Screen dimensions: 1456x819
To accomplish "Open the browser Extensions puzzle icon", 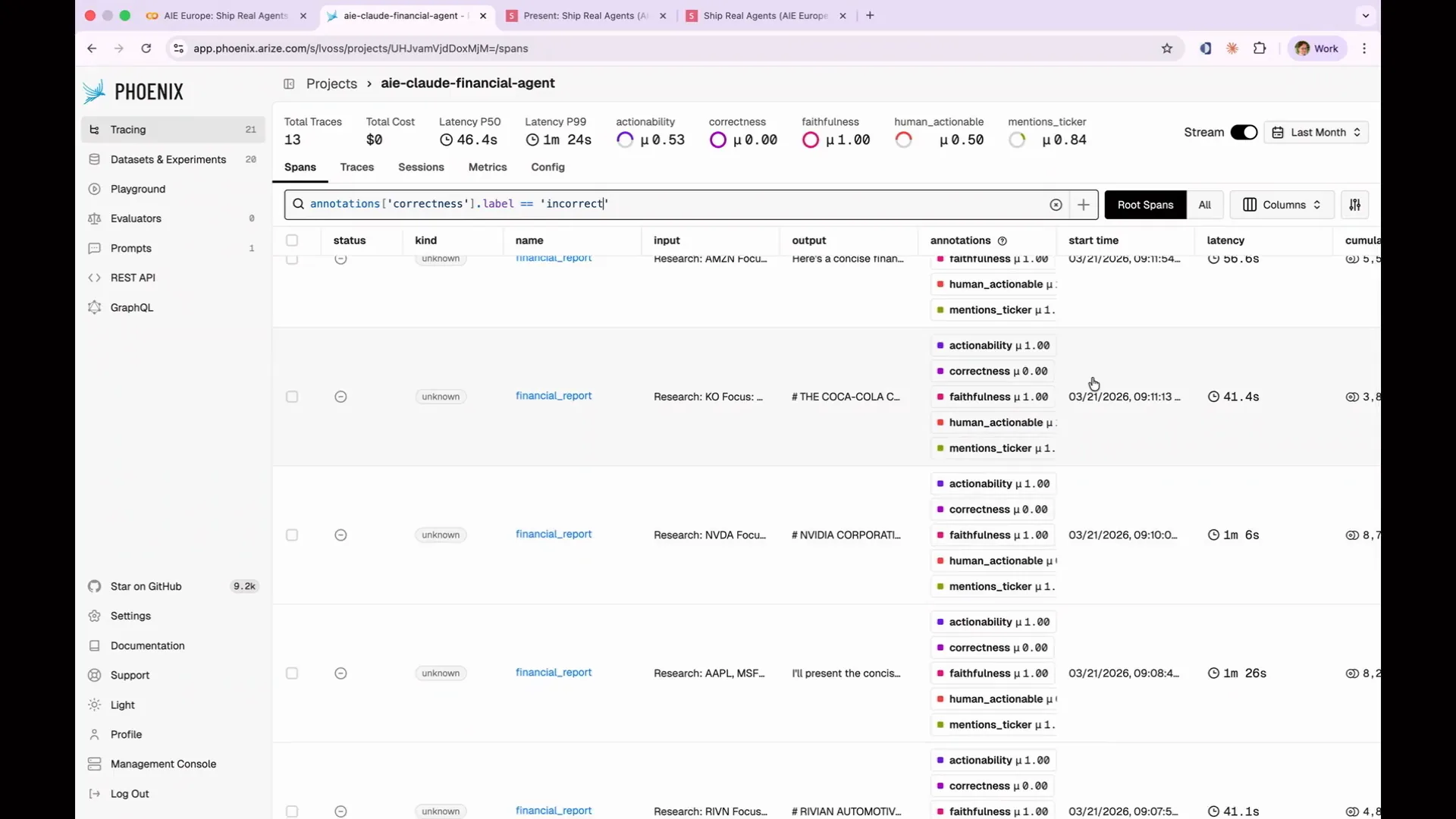I will 1260,49.
